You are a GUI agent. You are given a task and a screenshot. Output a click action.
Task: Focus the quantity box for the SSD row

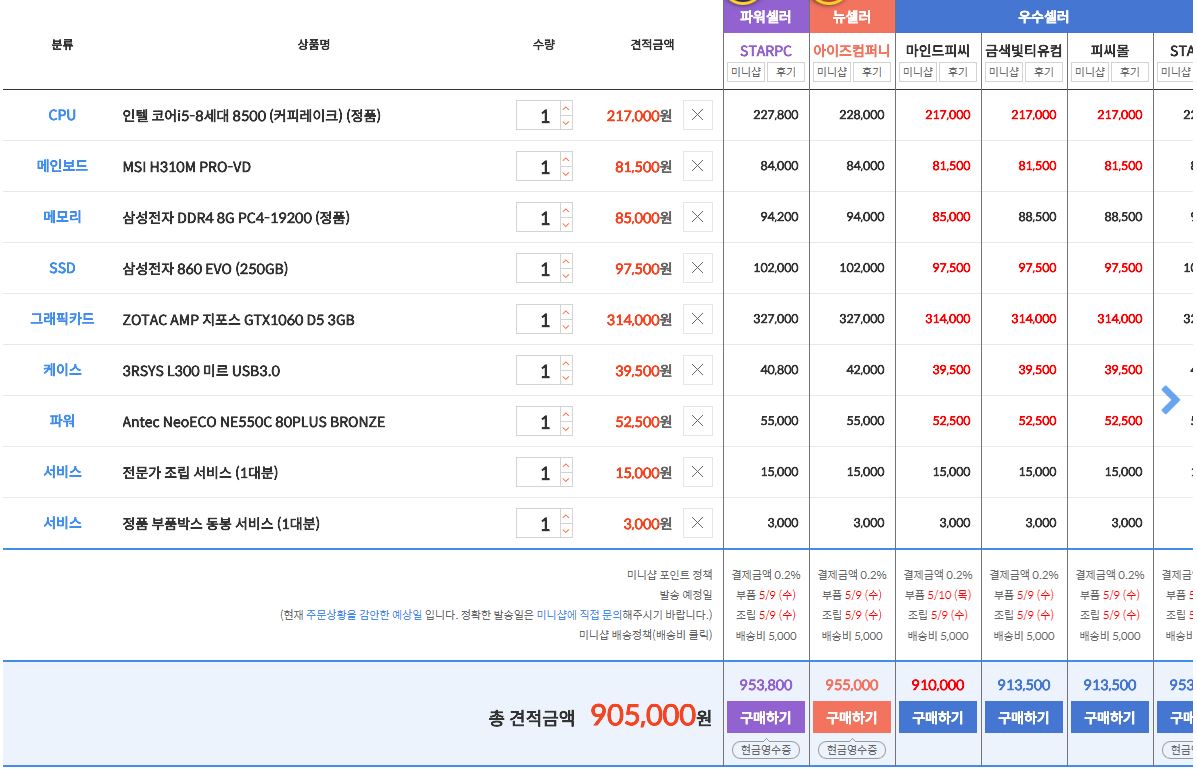pyautogui.click(x=538, y=268)
